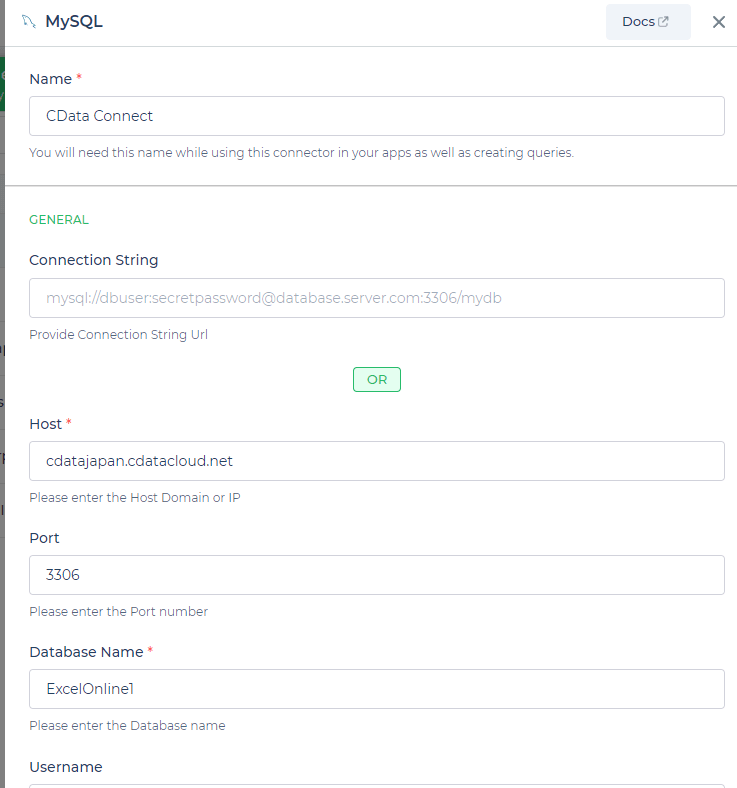
Task: Click the Host field label
Action: [45, 424]
